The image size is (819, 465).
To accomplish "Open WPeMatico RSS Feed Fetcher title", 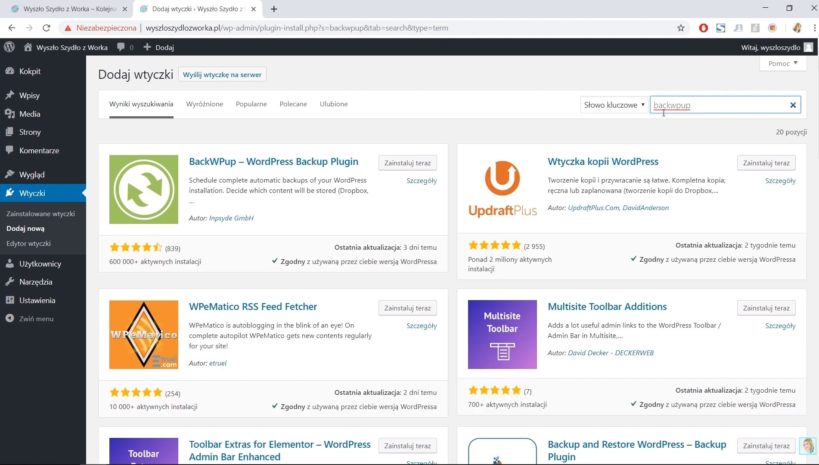I will click(x=253, y=307).
